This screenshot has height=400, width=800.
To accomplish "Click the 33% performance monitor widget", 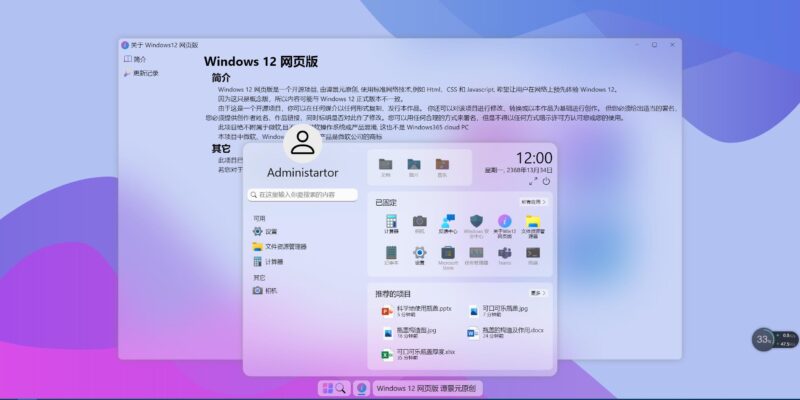I will pos(764,339).
